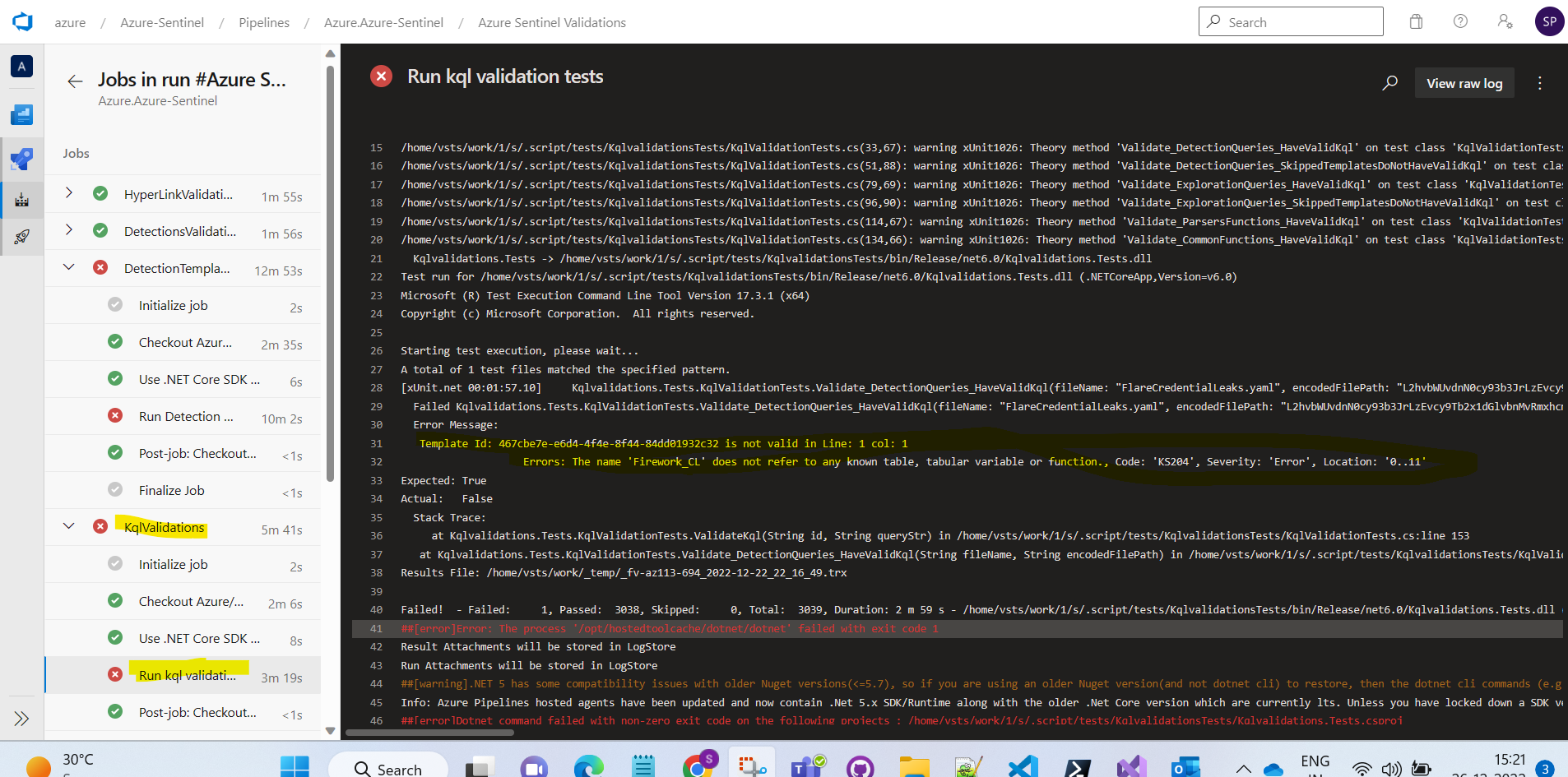Open Snipping Tool from the taskbar
The image size is (1568, 777).
(x=751, y=766)
